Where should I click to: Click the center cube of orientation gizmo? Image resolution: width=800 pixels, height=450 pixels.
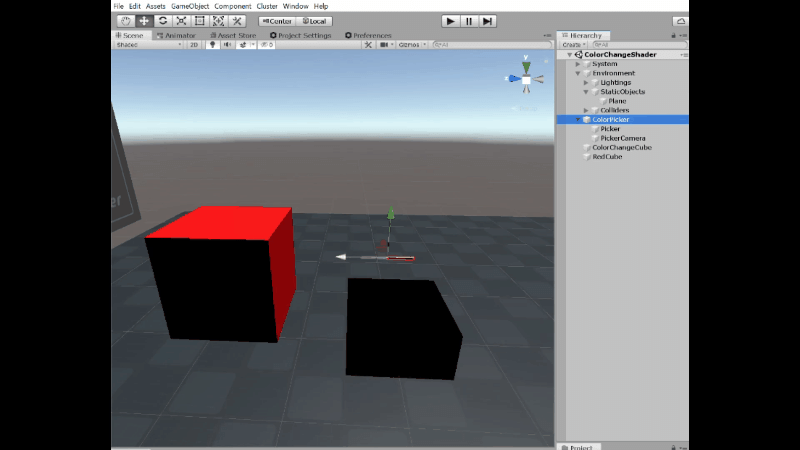526,80
